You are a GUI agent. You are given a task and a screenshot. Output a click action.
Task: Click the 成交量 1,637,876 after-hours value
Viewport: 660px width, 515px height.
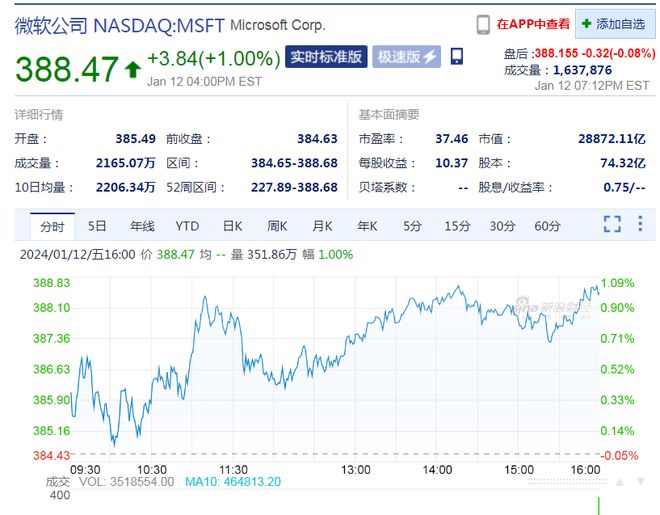[558, 70]
